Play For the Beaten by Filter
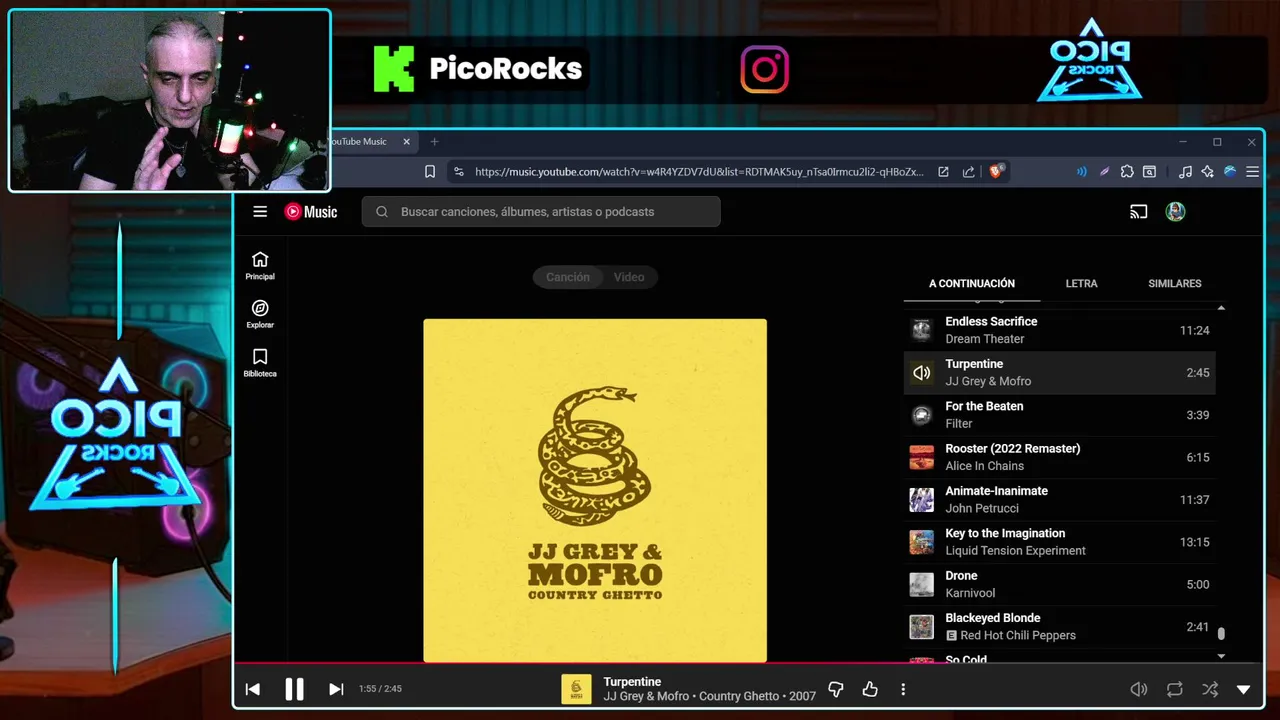Screen dimensions: 1280x720 coord(1059,415)
